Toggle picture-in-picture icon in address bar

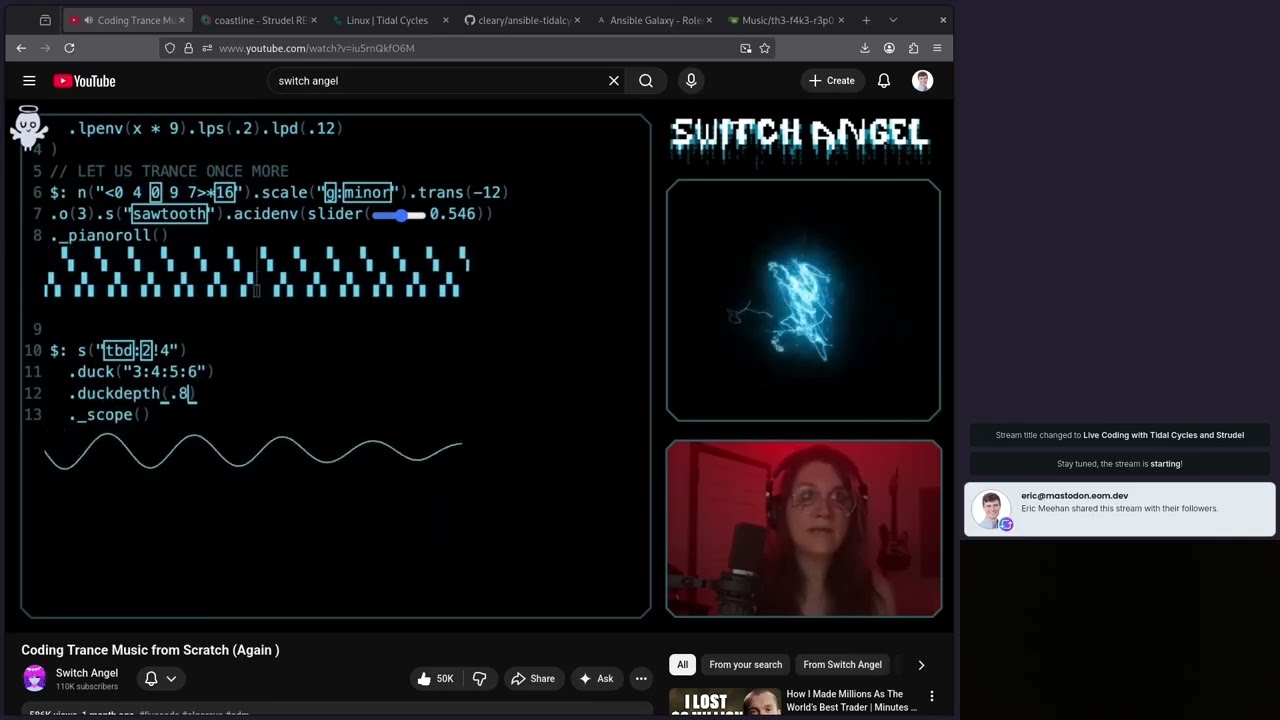pos(746,48)
